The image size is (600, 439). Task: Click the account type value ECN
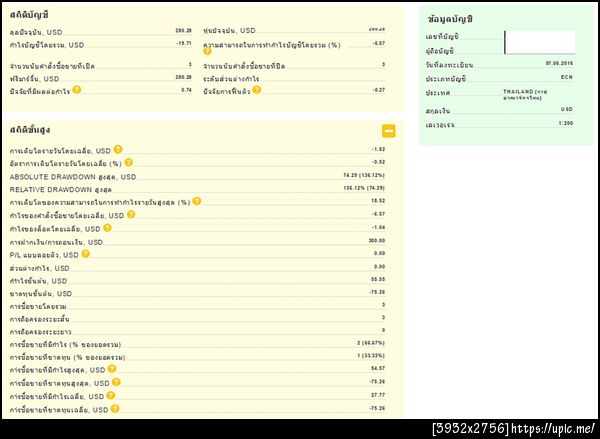[567, 77]
